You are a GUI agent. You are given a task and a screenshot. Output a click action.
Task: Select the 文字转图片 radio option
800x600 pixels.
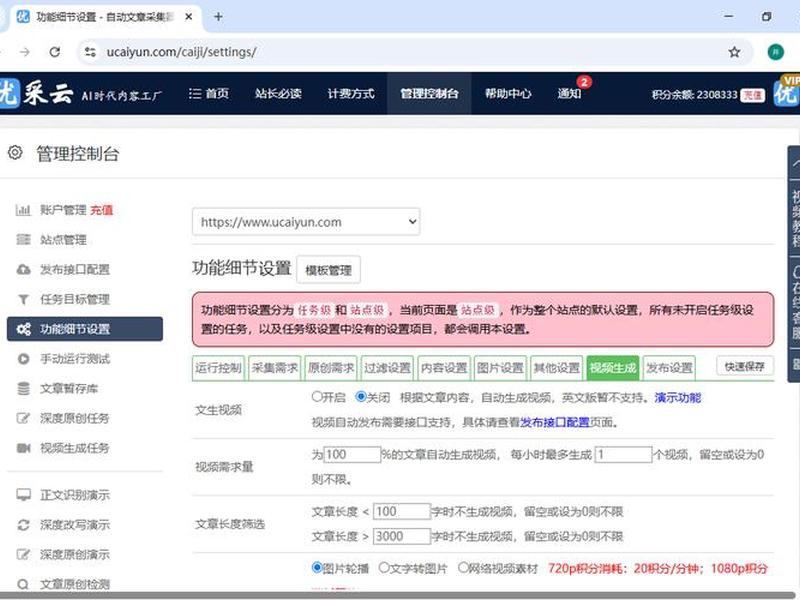(x=384, y=567)
